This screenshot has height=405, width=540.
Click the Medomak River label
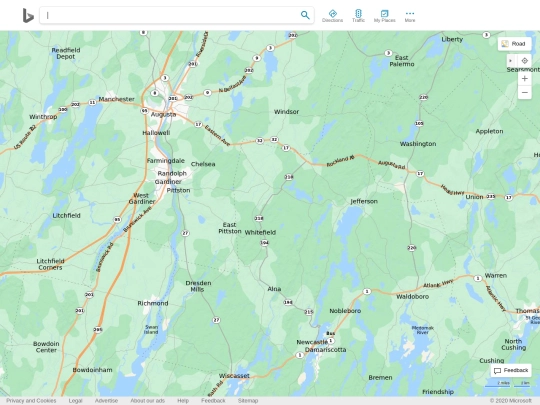(423, 330)
